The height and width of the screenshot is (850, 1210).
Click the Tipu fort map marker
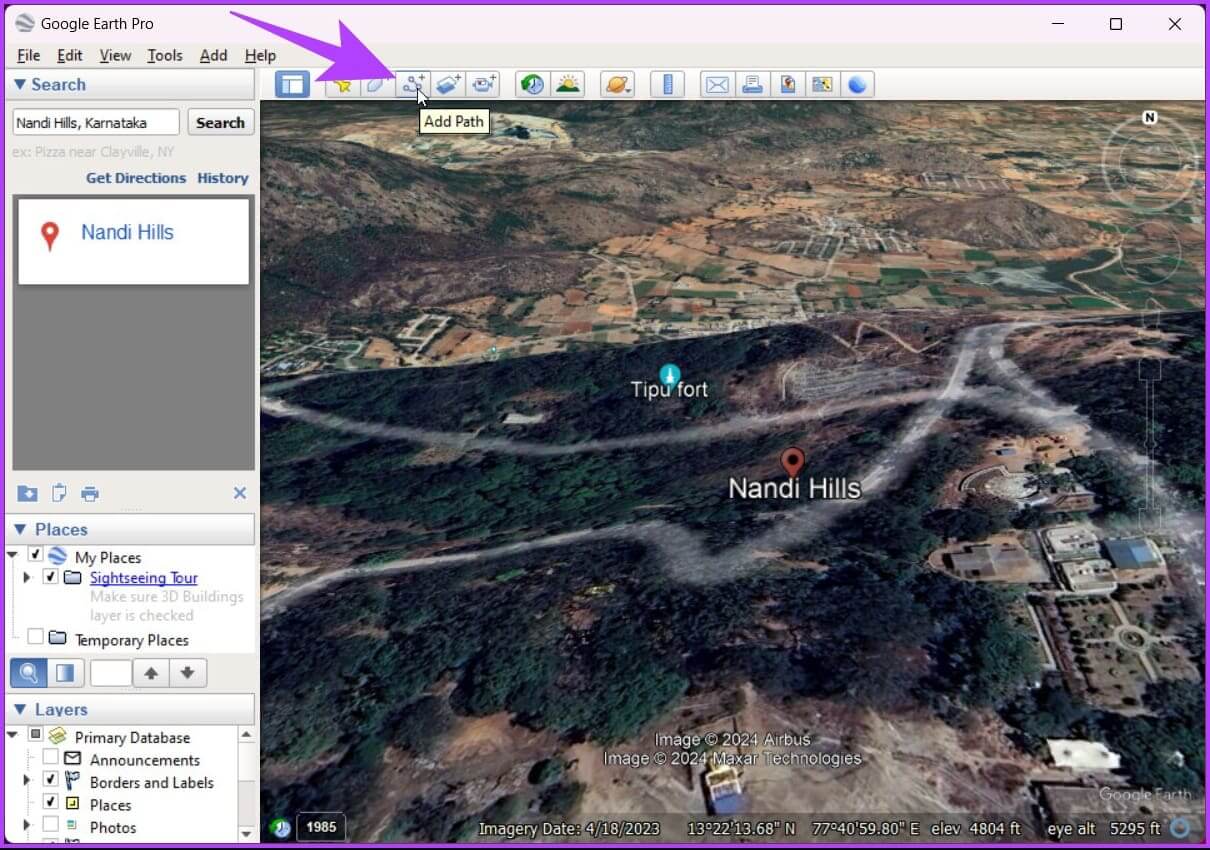[x=670, y=375]
